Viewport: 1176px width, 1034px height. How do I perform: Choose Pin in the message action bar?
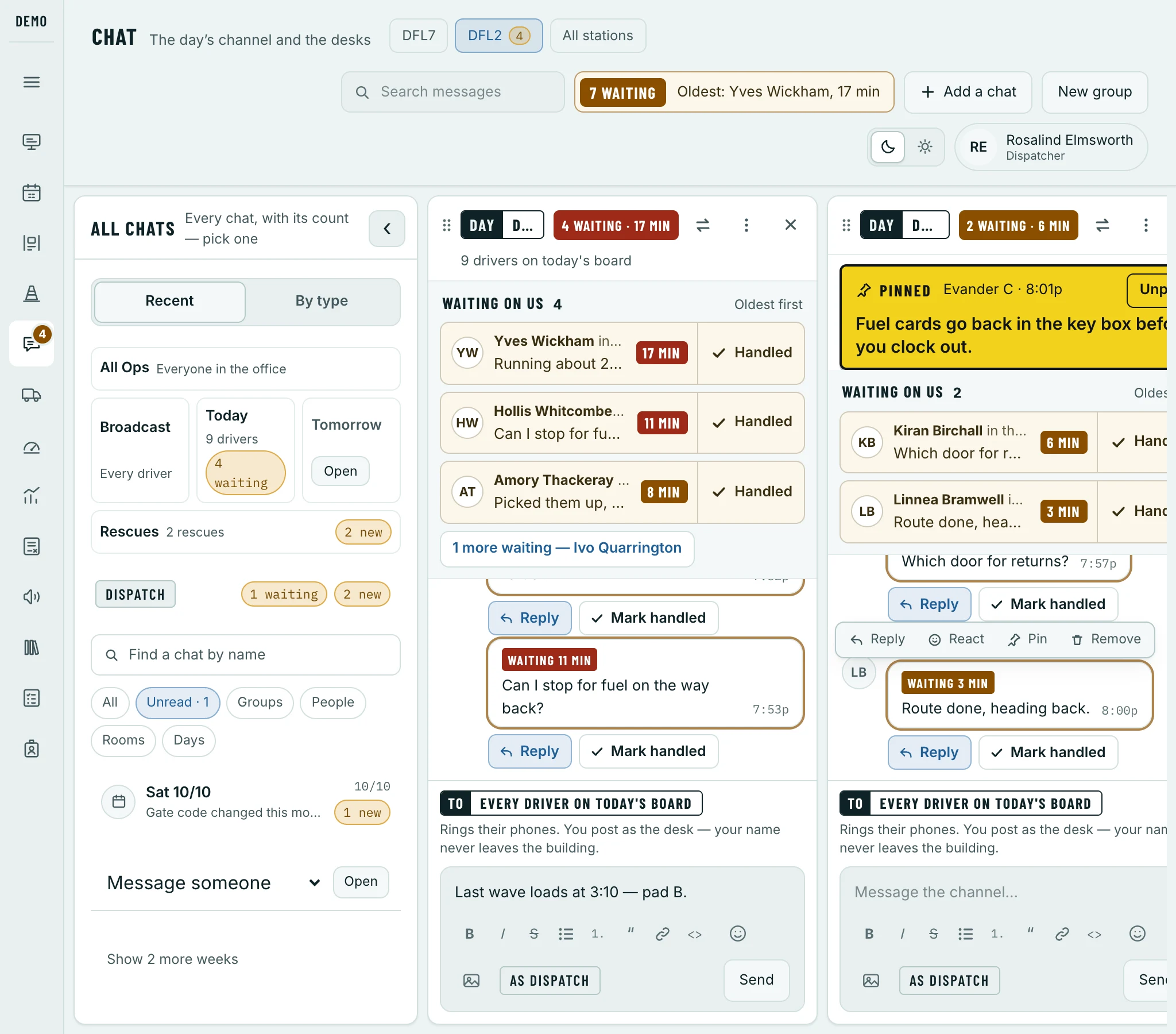[x=1027, y=639]
